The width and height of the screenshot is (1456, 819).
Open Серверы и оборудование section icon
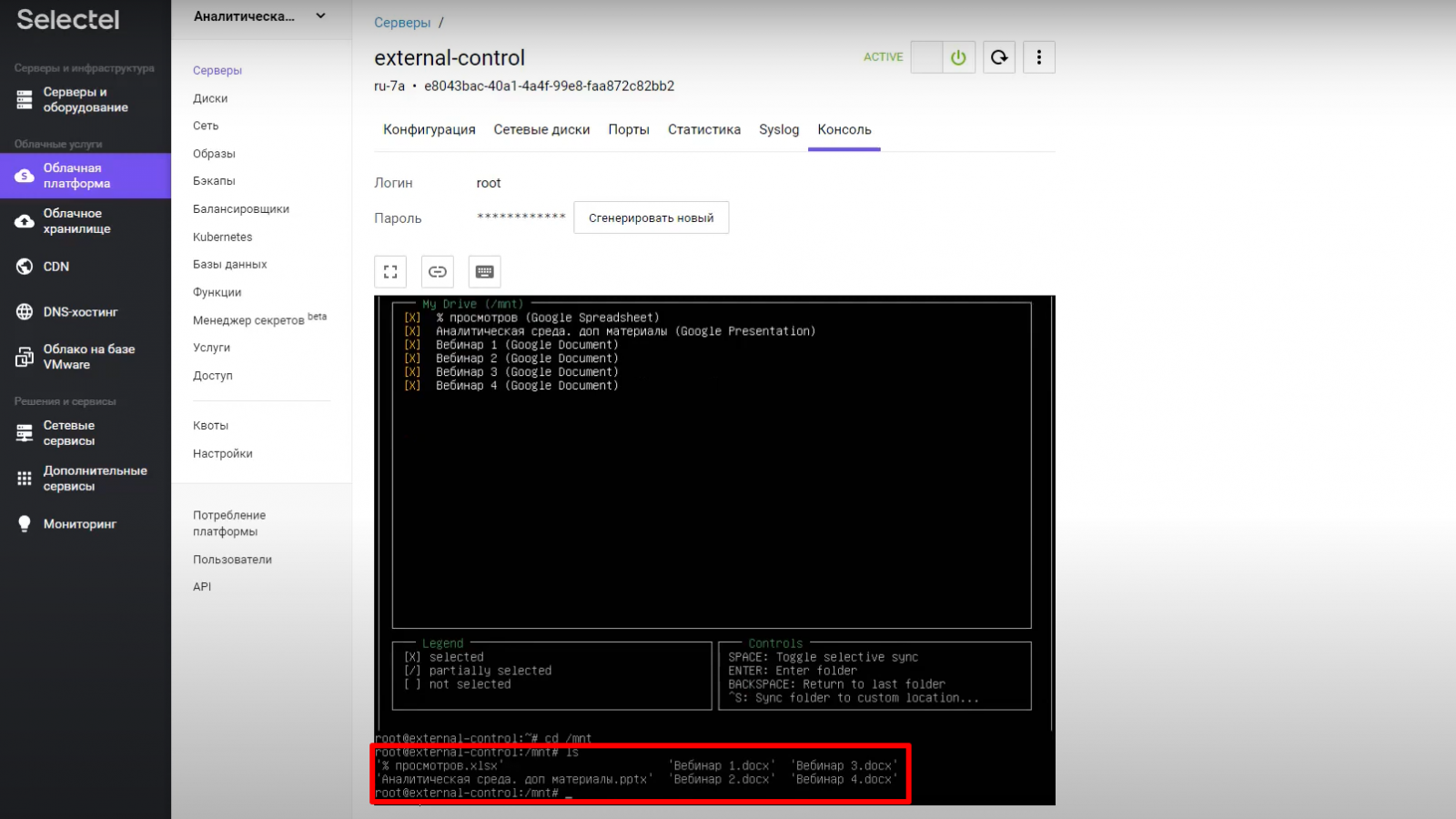(25, 99)
